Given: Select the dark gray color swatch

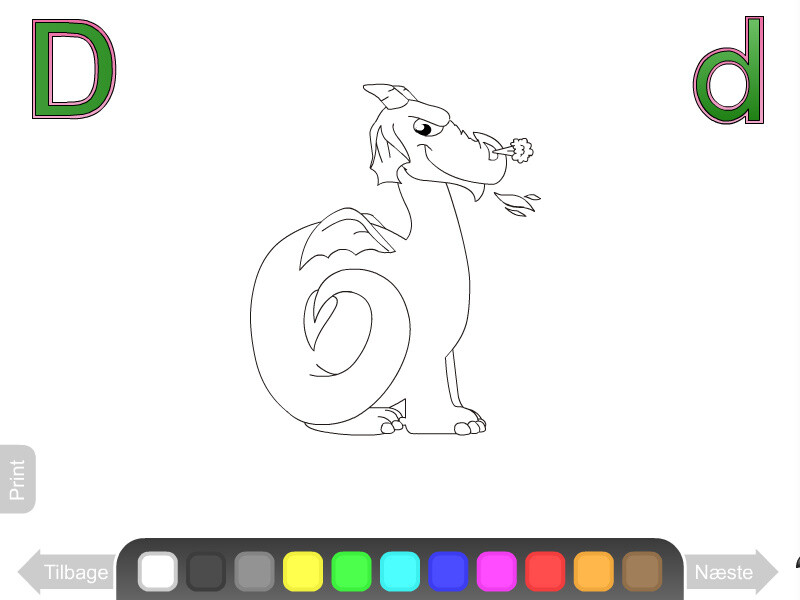Looking at the screenshot, I should click(206, 571).
